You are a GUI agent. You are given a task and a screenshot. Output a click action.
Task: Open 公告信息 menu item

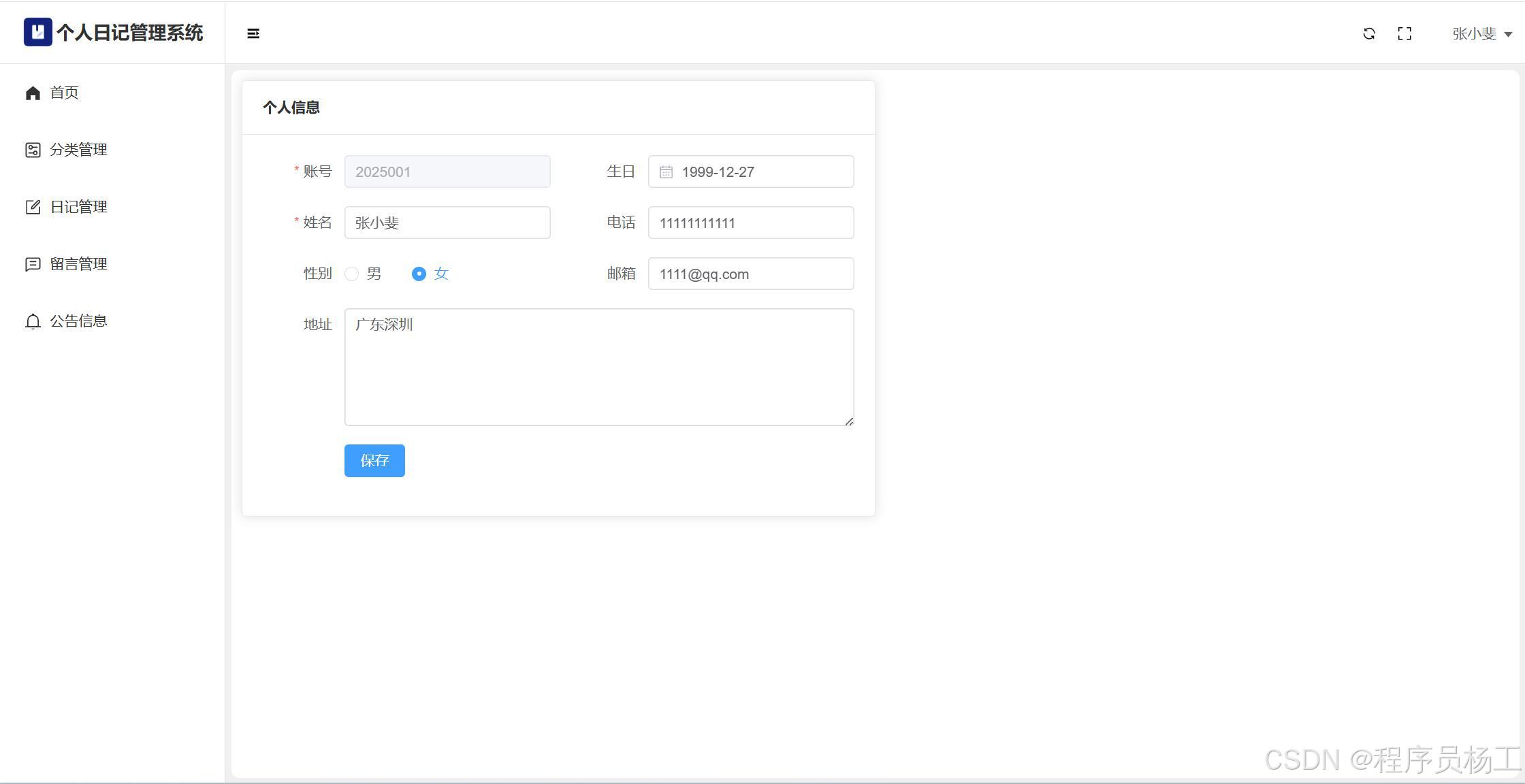click(78, 321)
